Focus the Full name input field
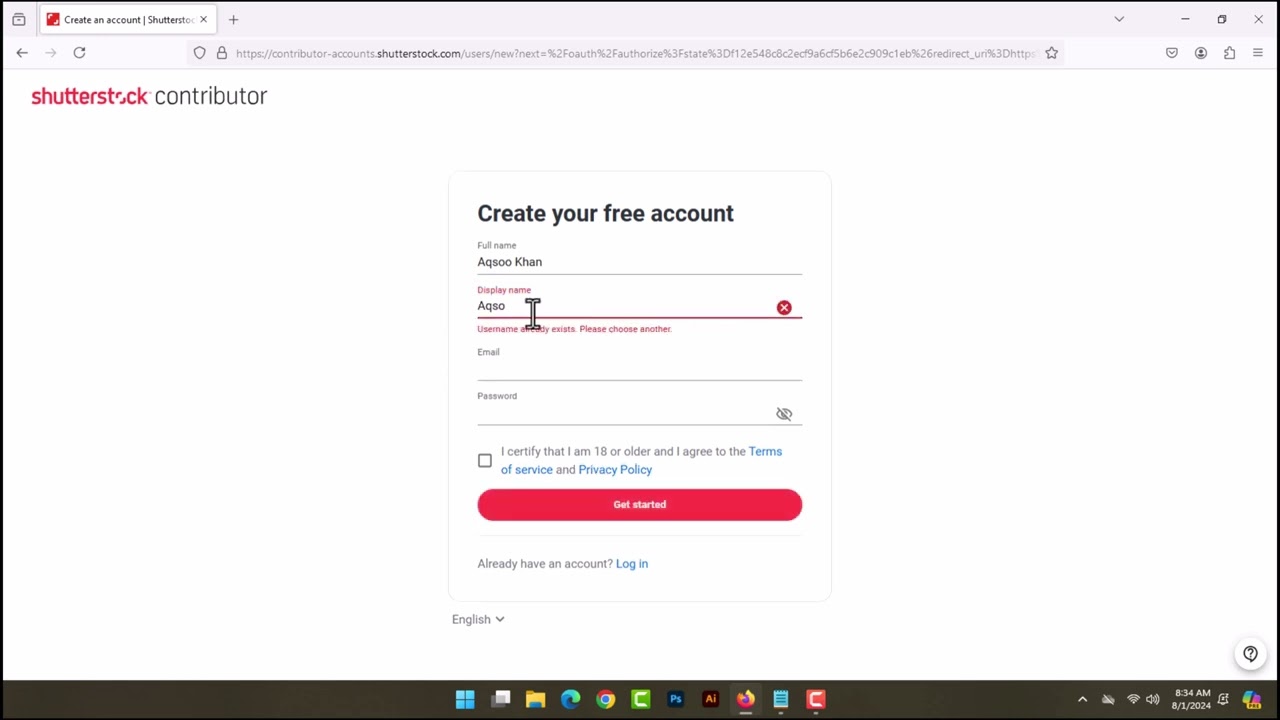This screenshot has width=1280, height=720. (x=640, y=262)
